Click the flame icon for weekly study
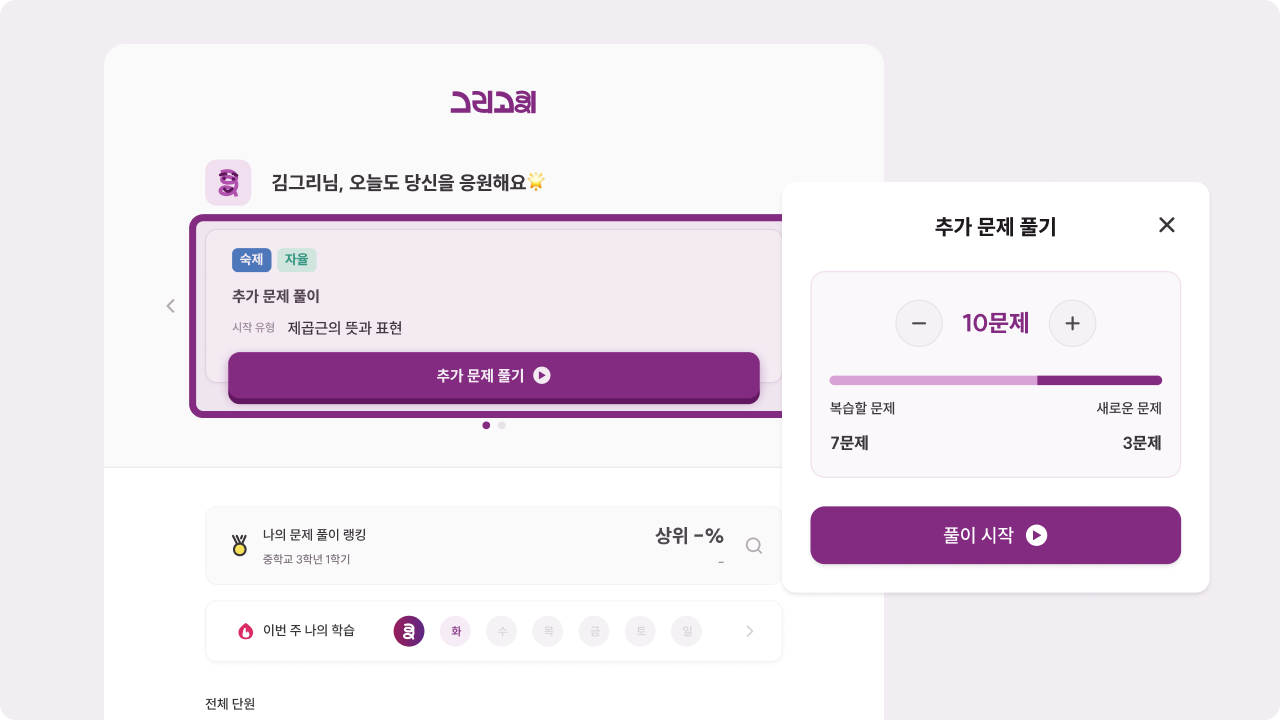 click(x=245, y=631)
